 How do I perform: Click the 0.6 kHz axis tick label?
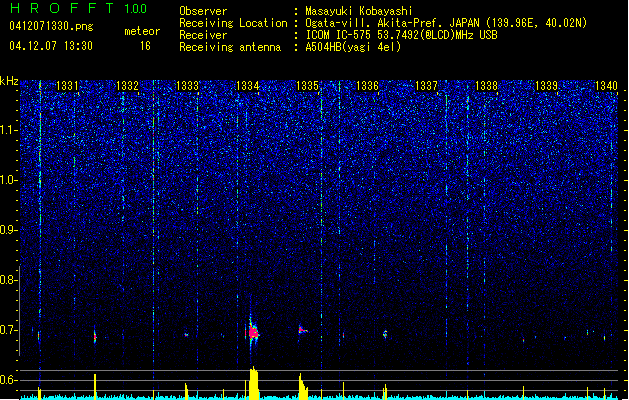[8, 380]
